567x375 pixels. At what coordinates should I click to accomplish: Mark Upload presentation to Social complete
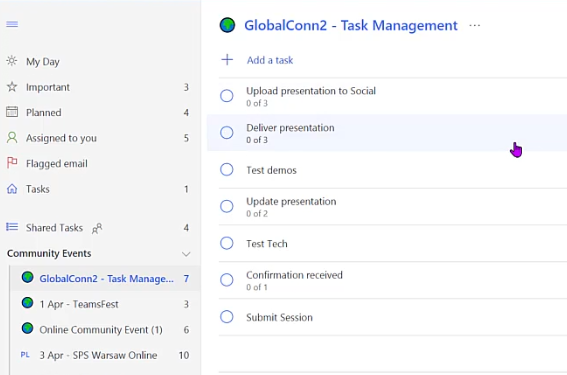pos(227,96)
